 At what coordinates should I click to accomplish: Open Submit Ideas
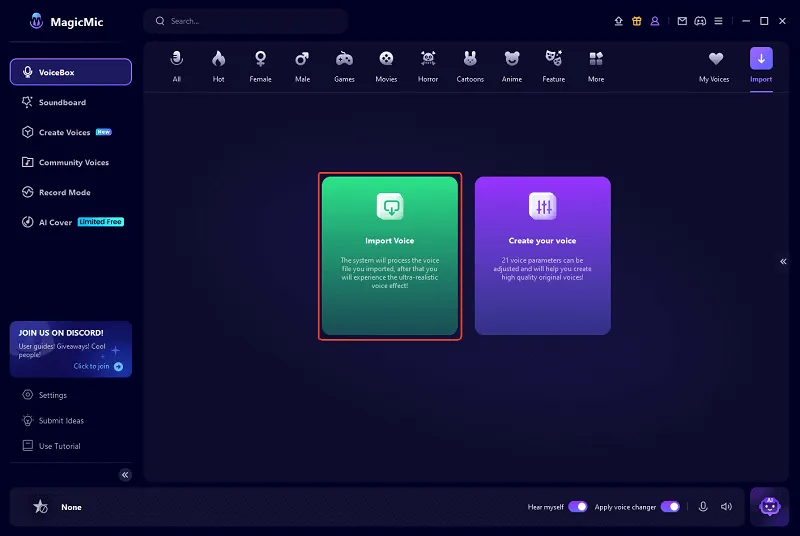point(53,420)
